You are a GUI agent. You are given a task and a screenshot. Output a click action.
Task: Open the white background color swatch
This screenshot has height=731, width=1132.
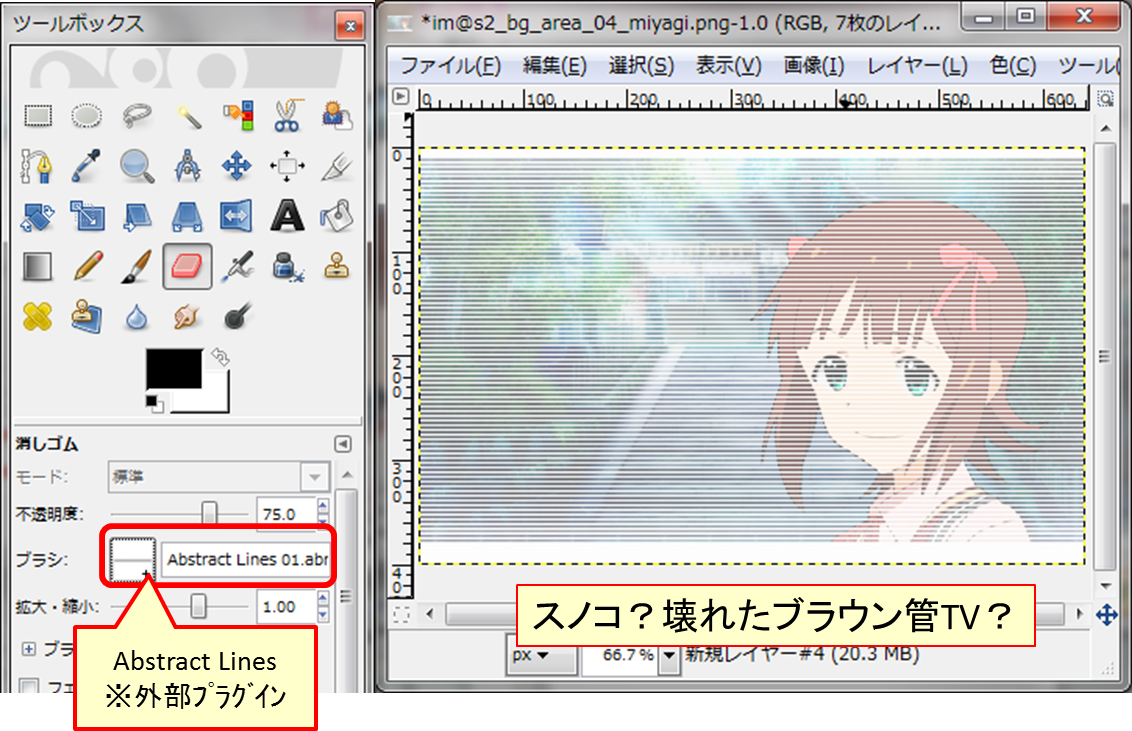click(215, 400)
